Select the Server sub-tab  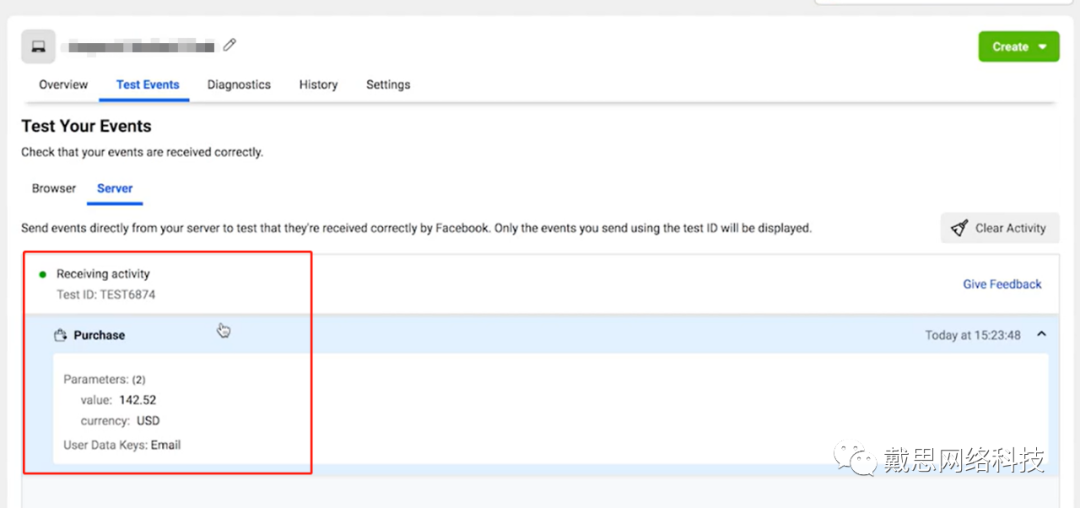click(115, 188)
